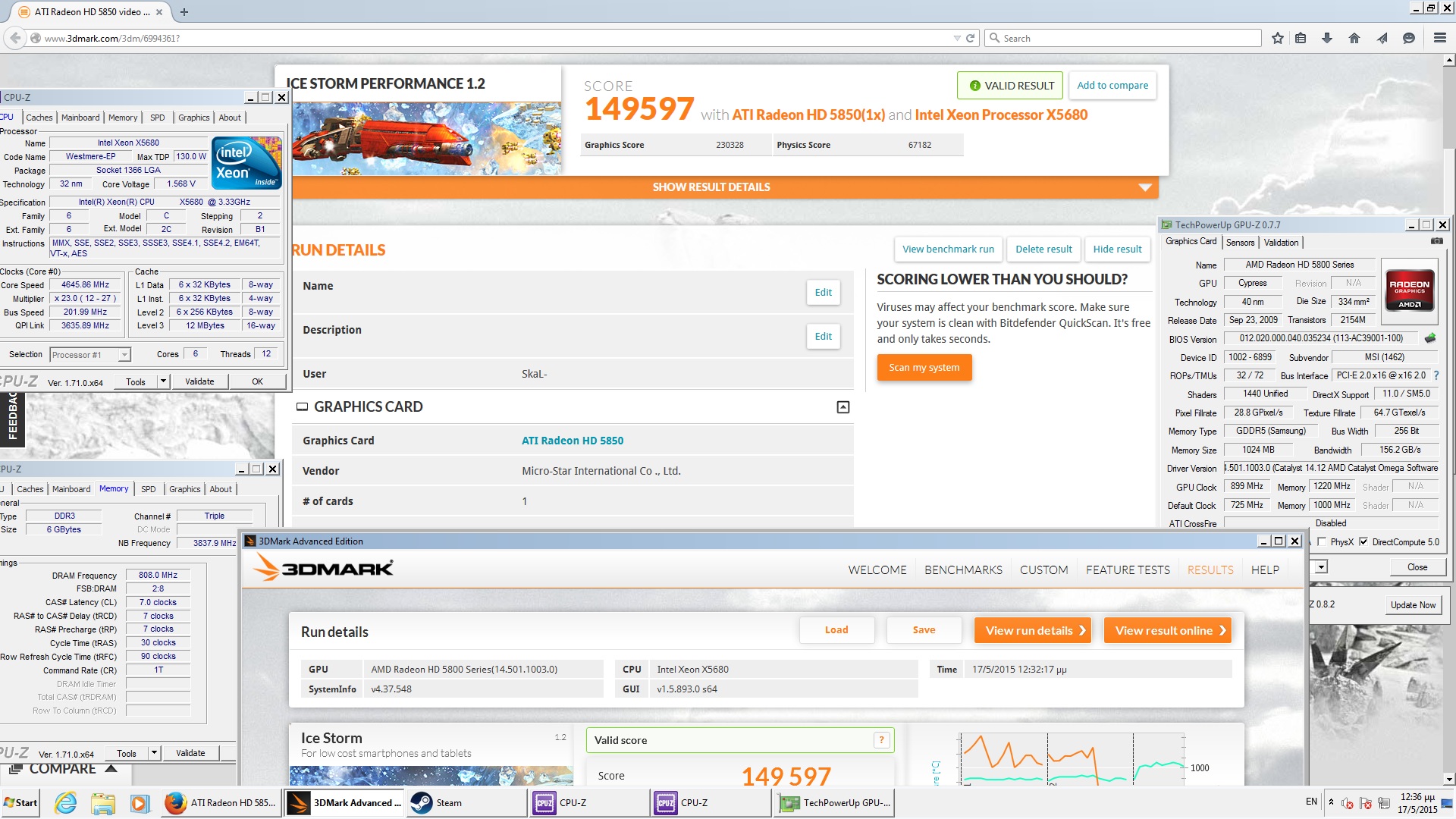
Task: Click the Valid score help question mark
Action: (x=881, y=740)
